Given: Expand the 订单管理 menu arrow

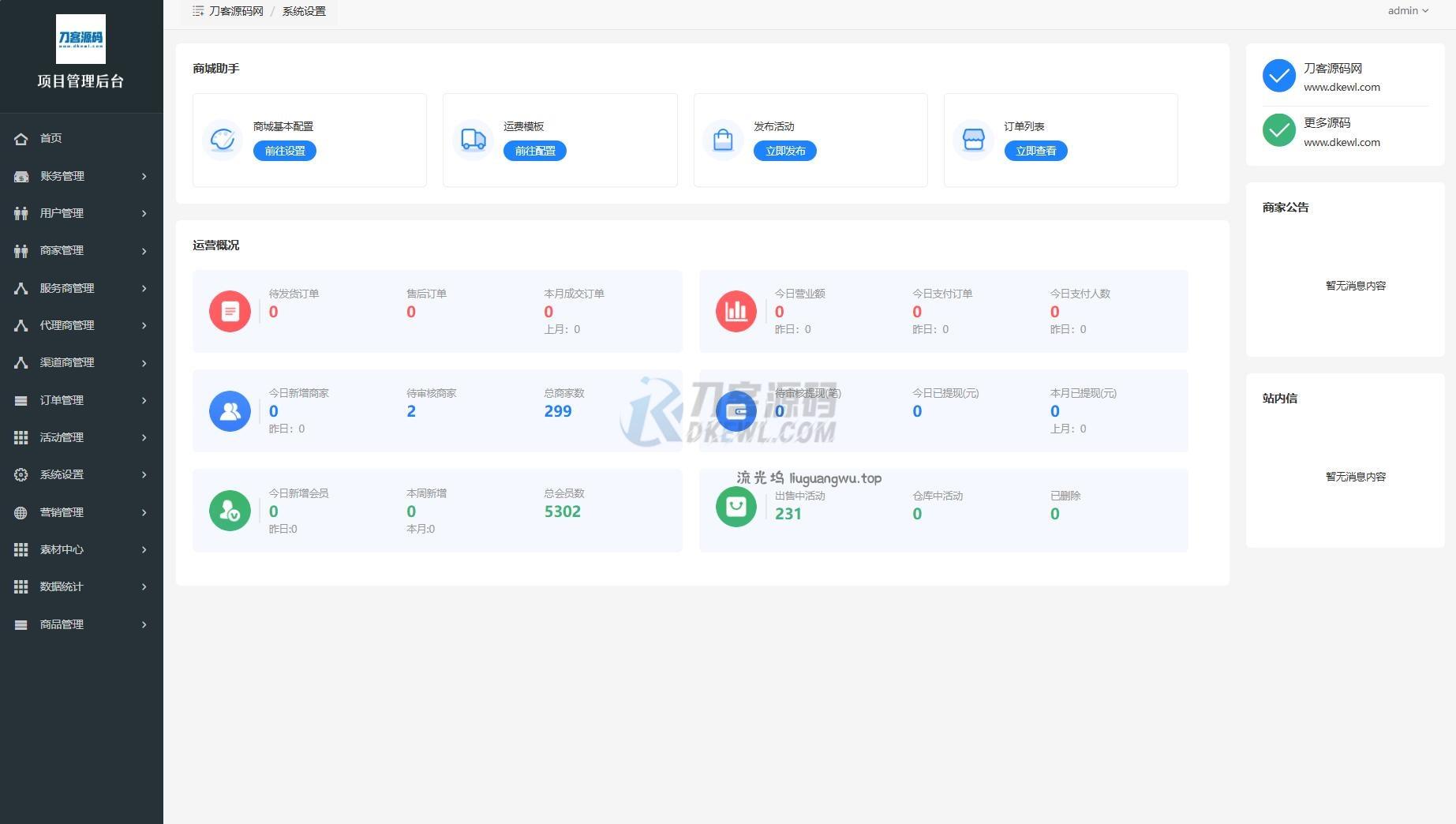Looking at the screenshot, I should [x=144, y=400].
